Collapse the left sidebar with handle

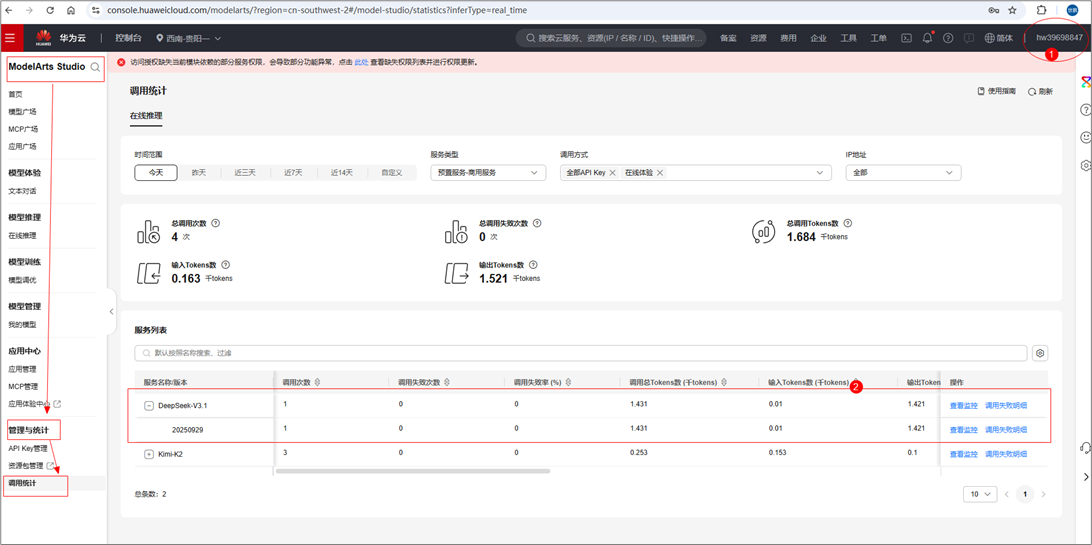click(x=111, y=312)
